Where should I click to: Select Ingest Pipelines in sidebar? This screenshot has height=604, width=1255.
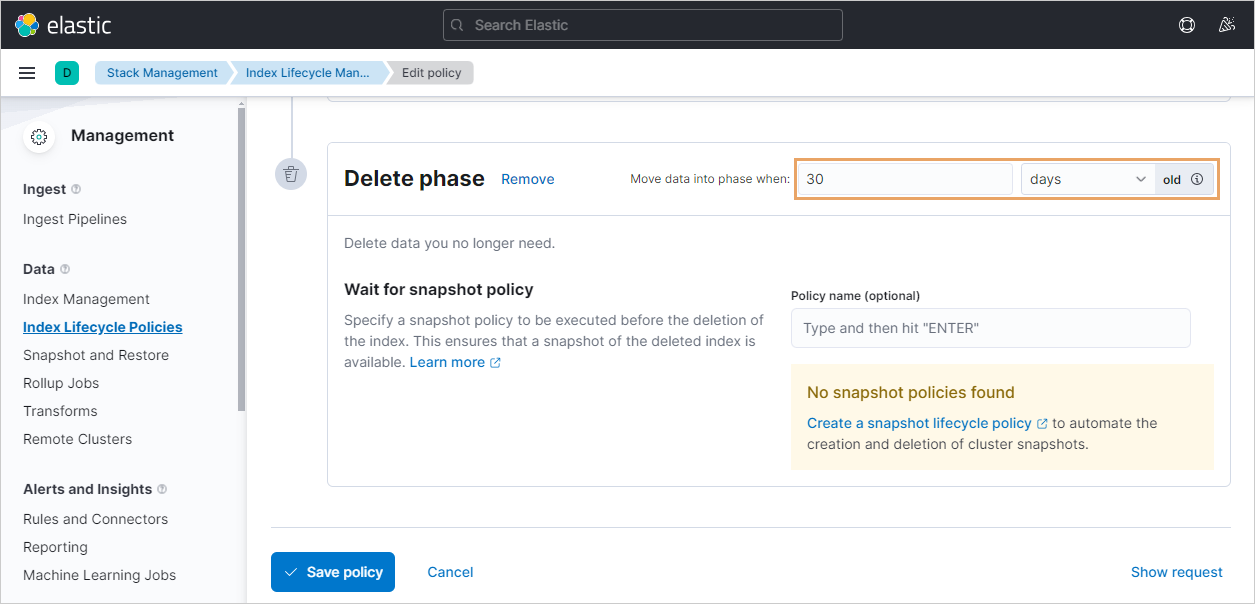(x=75, y=219)
